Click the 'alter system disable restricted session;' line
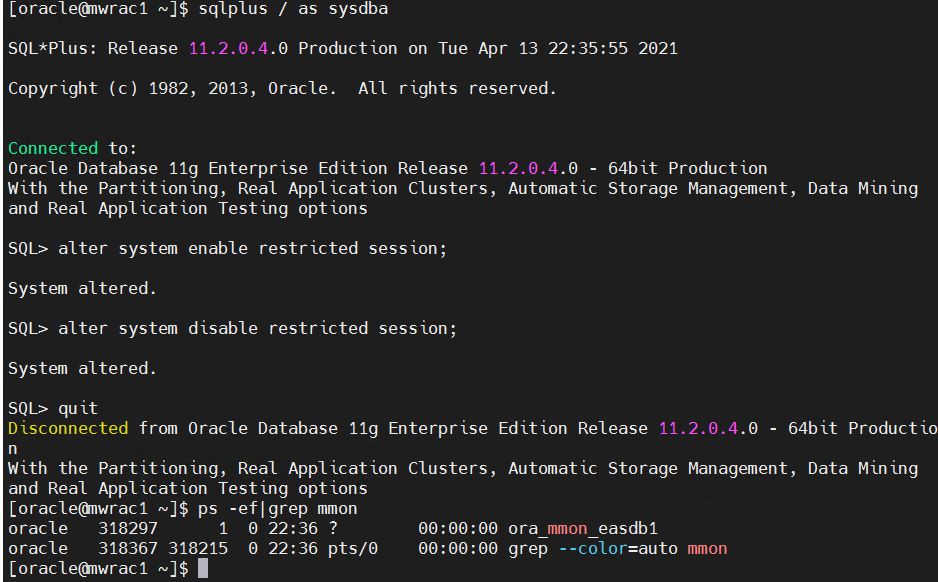Image resolution: width=938 pixels, height=582 pixels. click(257, 328)
